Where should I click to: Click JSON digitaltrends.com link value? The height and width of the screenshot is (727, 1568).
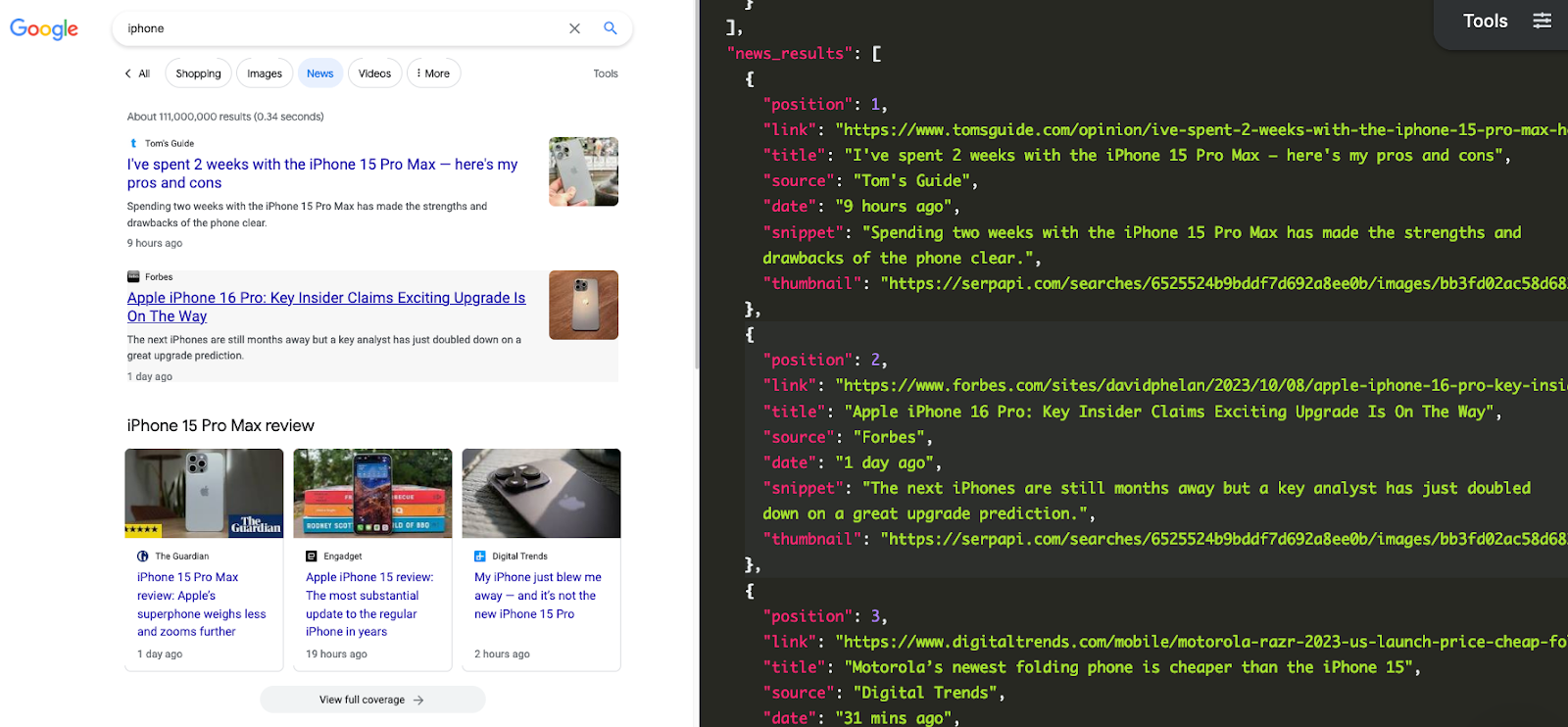[x=1201, y=642]
